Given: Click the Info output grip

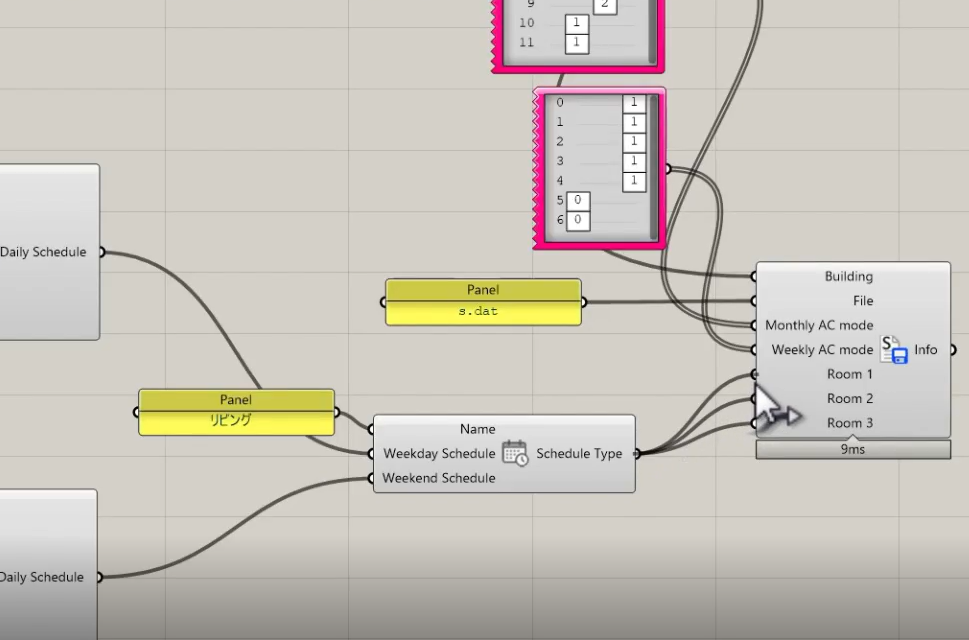Looking at the screenshot, I should pyautogui.click(x=953, y=350).
